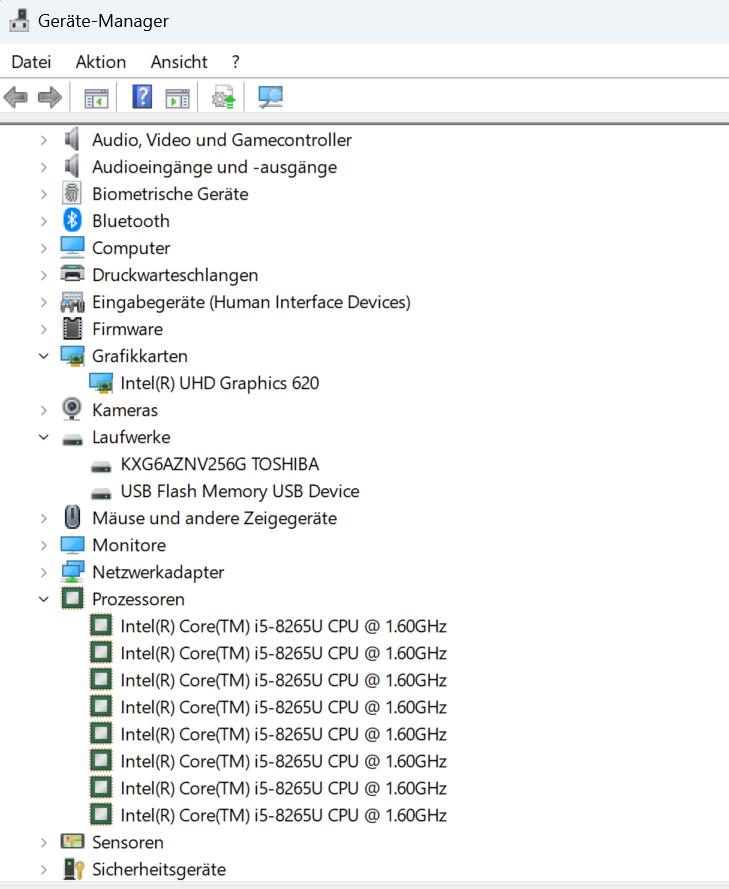Click the Geräte-Manager title bar icon
This screenshot has width=729, height=889.
[x=19, y=20]
